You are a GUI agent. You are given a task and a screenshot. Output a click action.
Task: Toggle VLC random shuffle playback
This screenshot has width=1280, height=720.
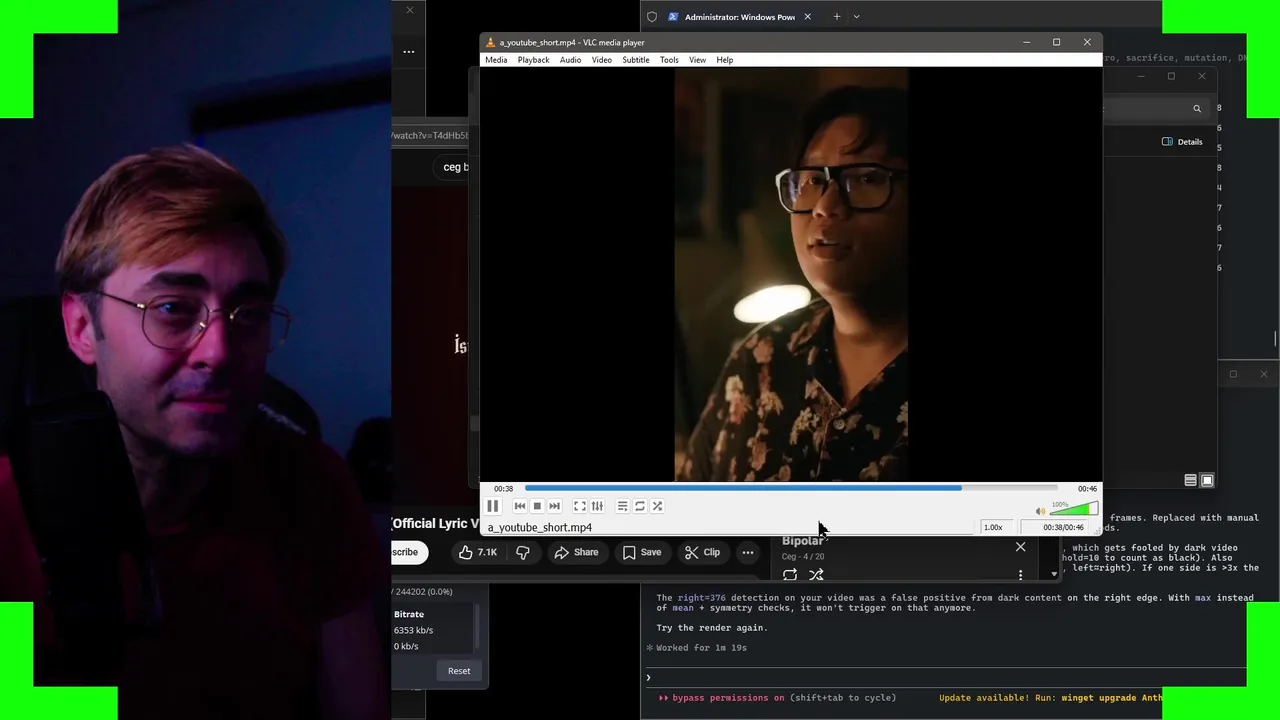tap(657, 506)
